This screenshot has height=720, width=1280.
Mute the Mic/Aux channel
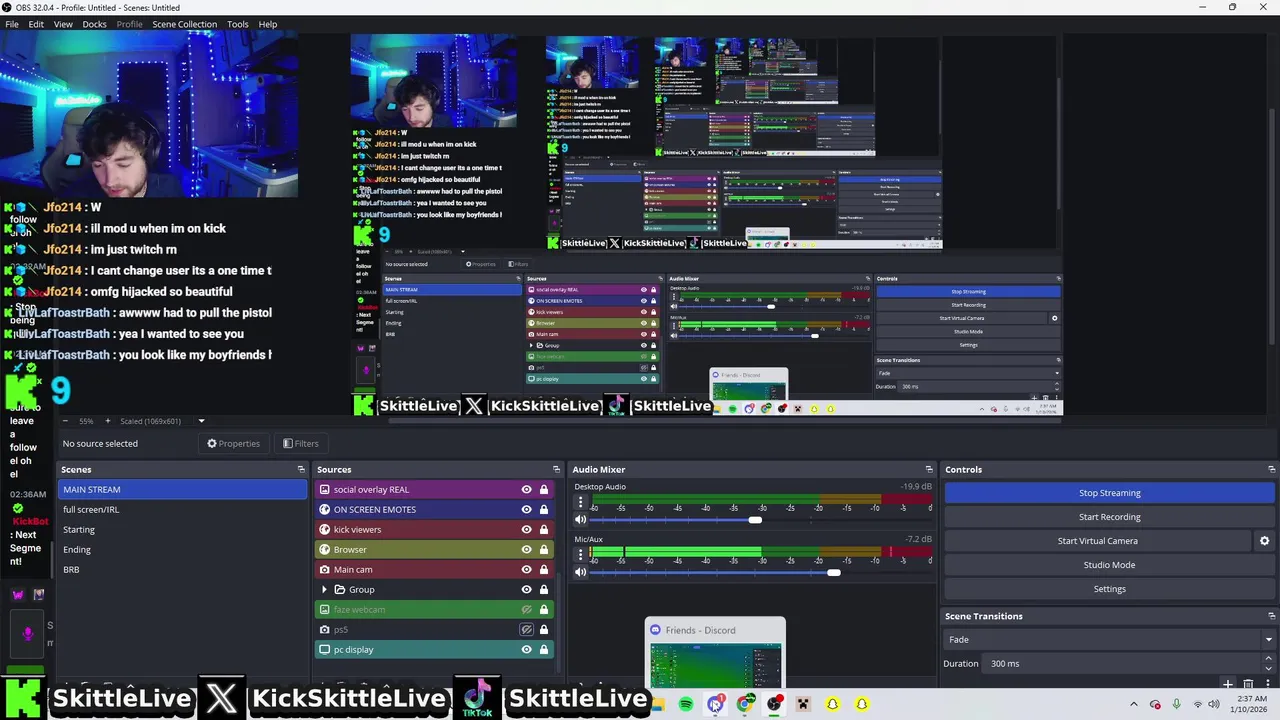coord(580,572)
